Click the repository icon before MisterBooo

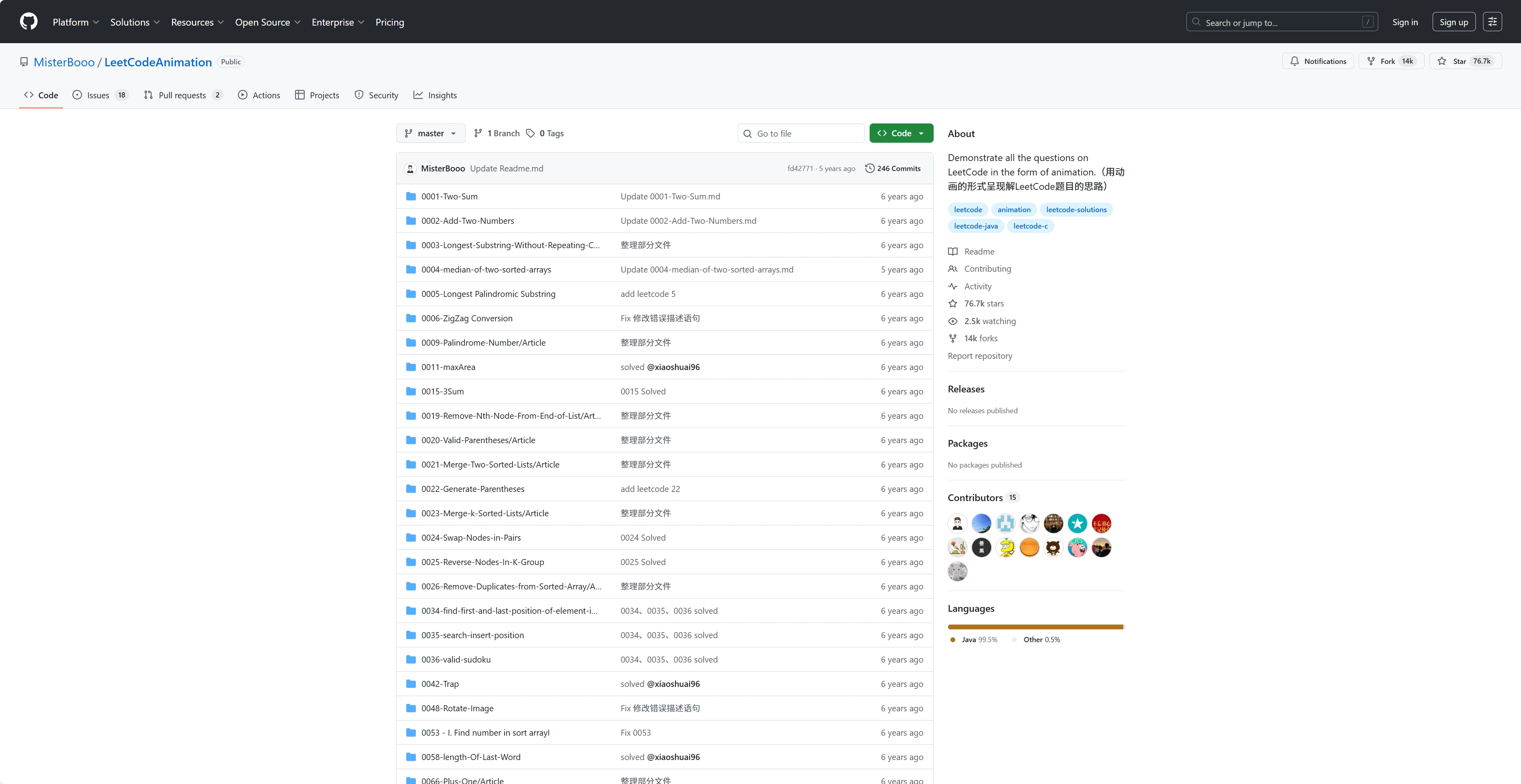tap(24, 62)
